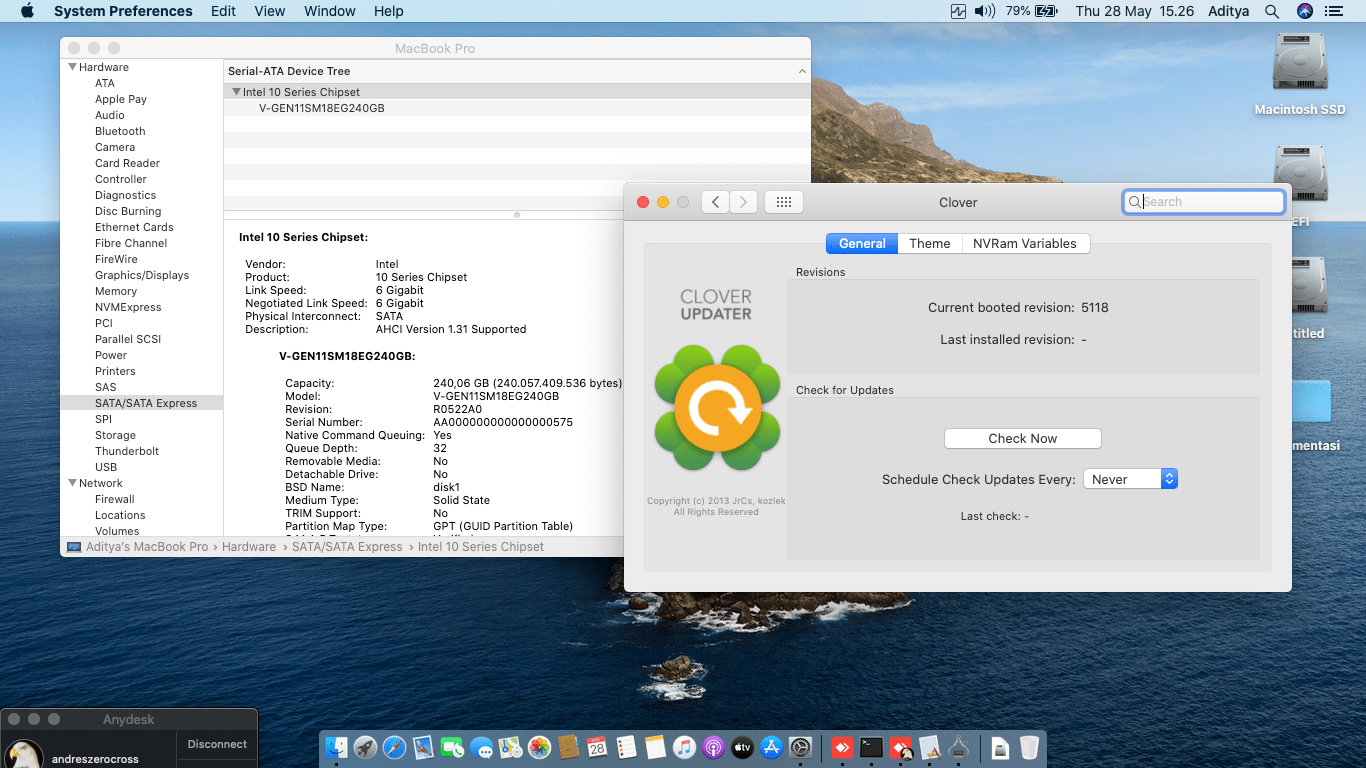Collapse the Network section in sidebar
This screenshot has height=768, width=1366.
click(x=73, y=483)
